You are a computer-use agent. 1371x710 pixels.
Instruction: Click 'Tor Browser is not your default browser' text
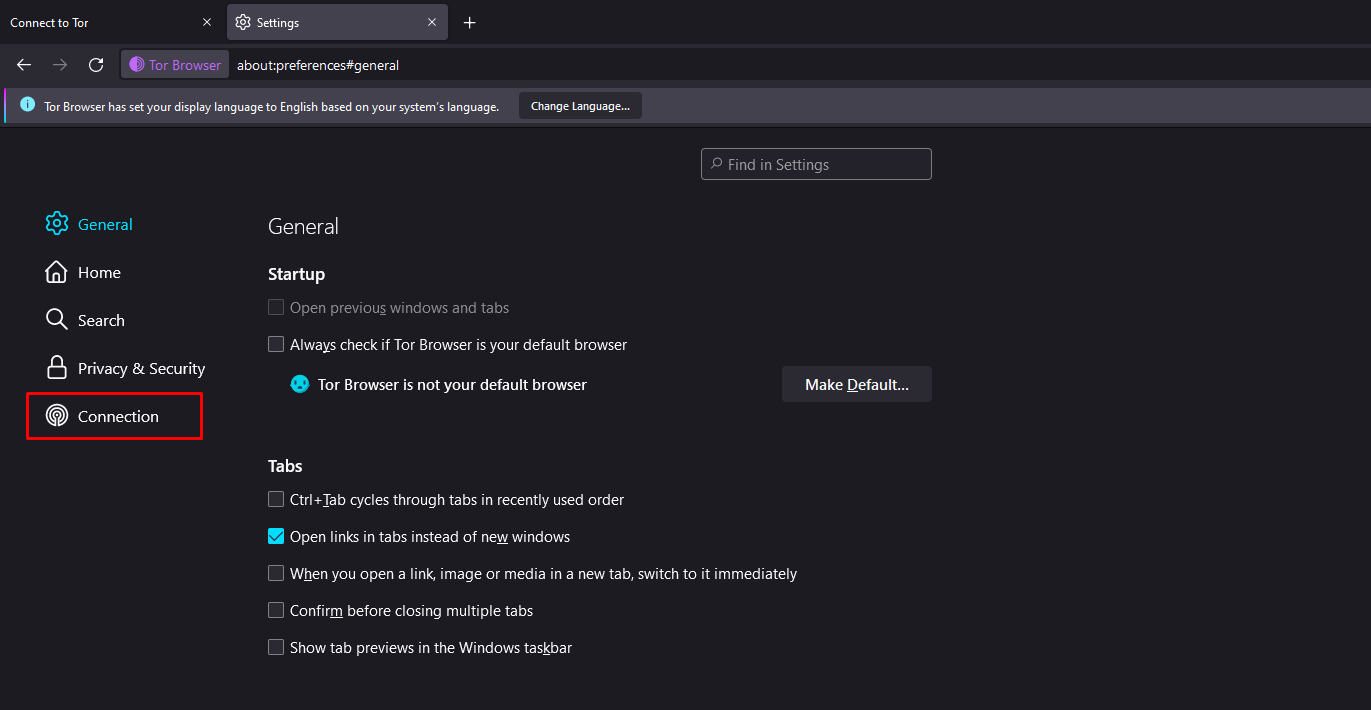(x=452, y=384)
